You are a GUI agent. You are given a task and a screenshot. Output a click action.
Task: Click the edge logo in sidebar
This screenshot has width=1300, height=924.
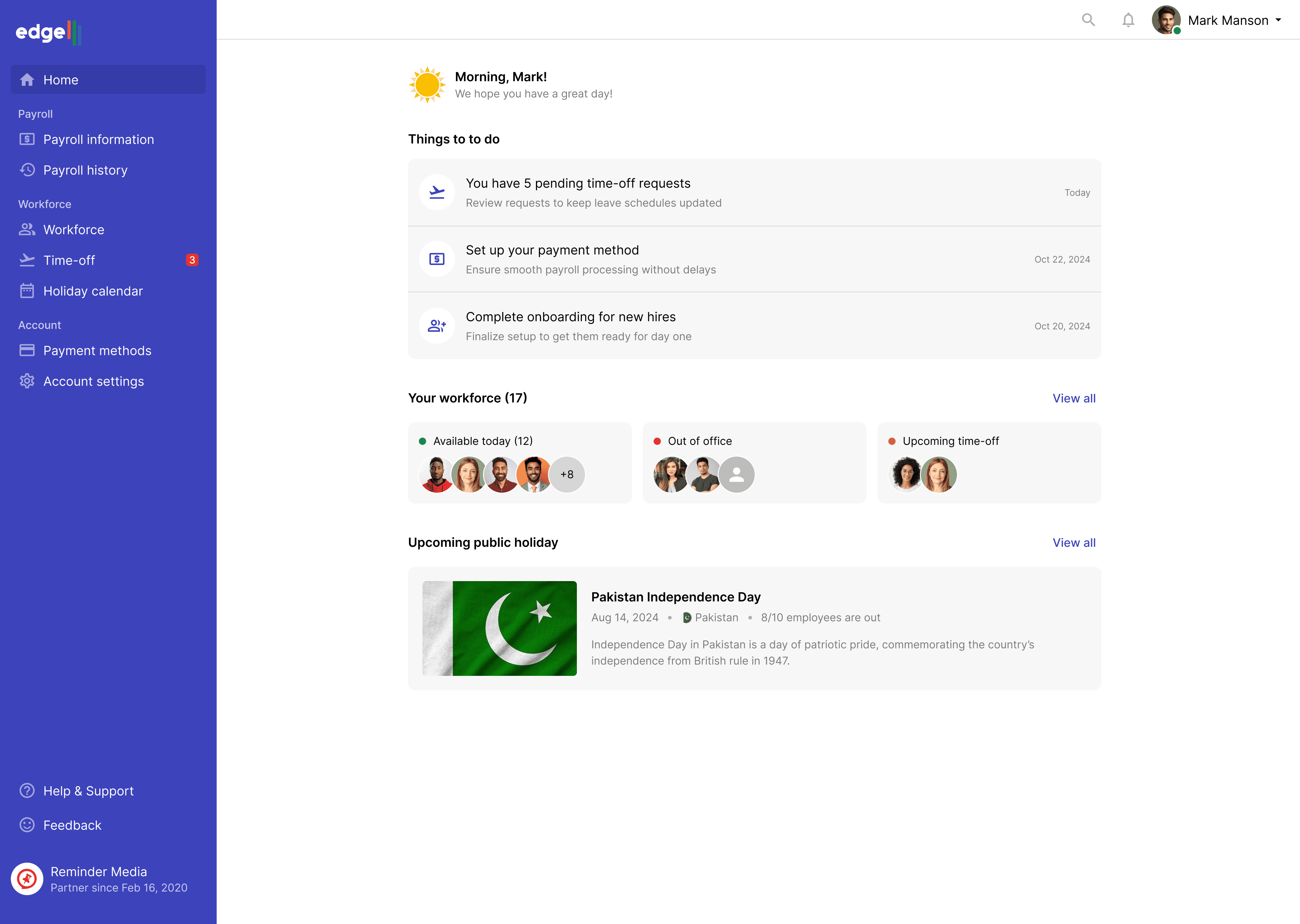click(x=48, y=32)
